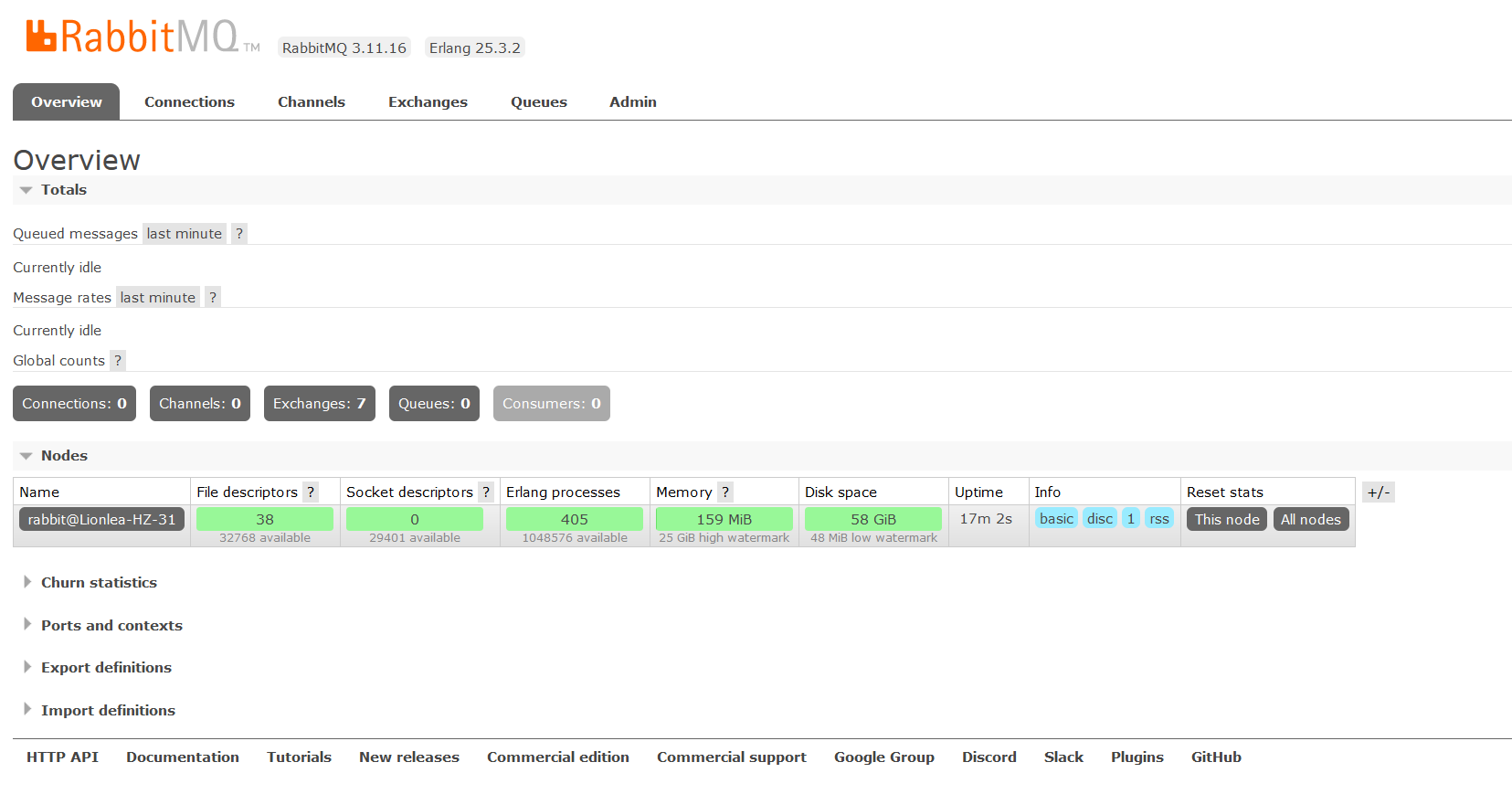1512x794 pixels.
Task: Change Message rates last minute range
Action: click(158, 298)
